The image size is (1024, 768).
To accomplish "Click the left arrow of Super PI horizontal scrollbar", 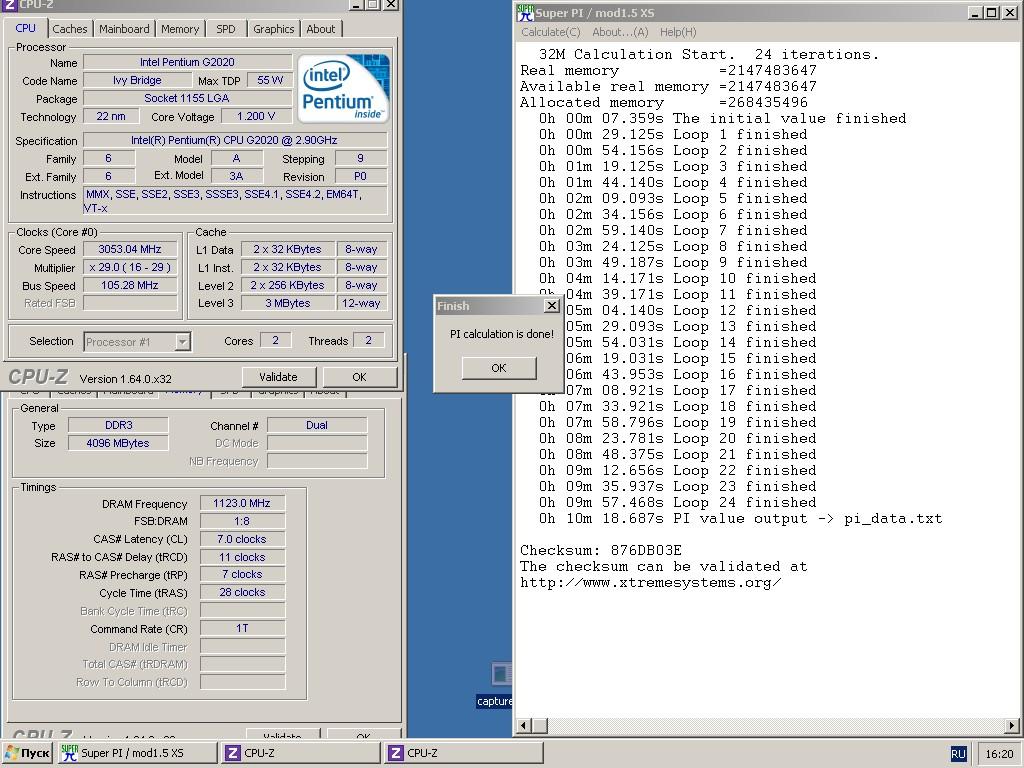I will click(524, 725).
